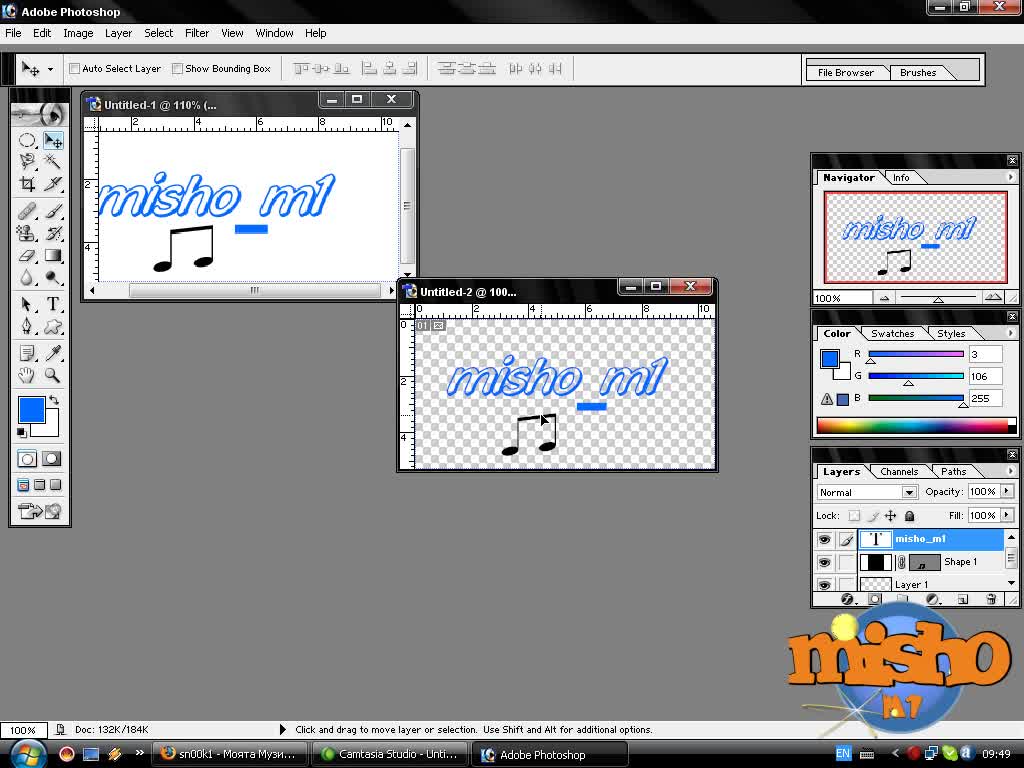Expand the Fill value arrow
Viewport: 1024px width, 768px height.
click(x=1006, y=515)
